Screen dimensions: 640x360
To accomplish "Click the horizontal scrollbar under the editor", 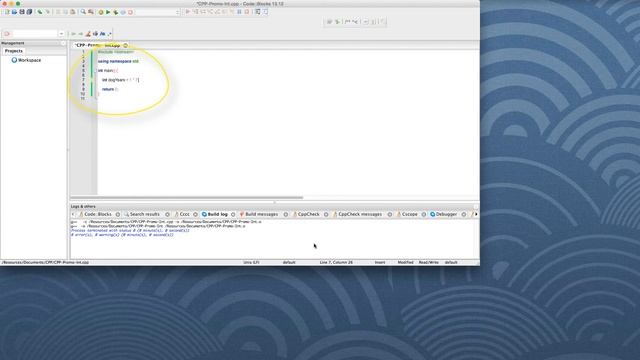I will click(x=187, y=198).
